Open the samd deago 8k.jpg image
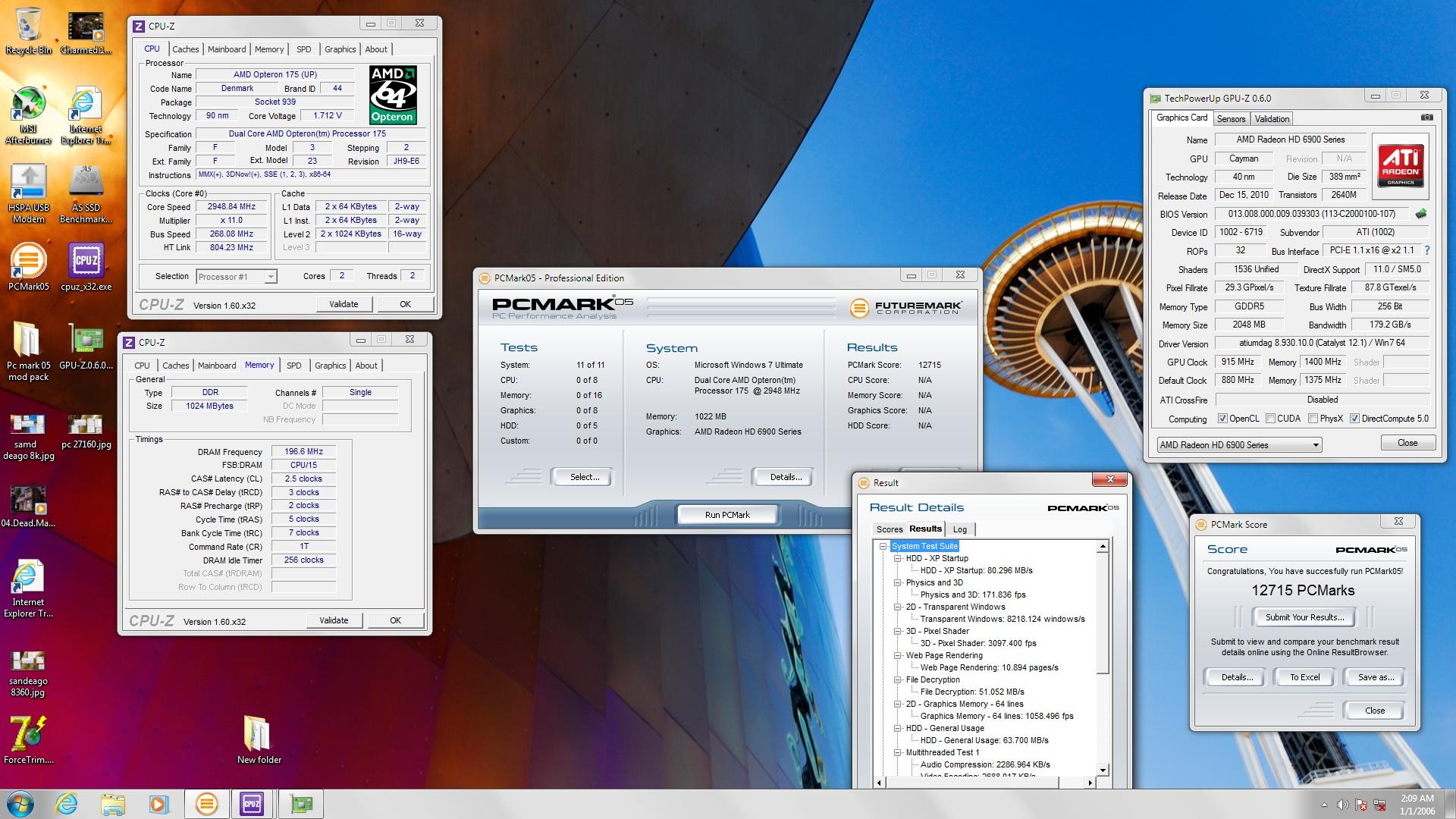 coord(28,437)
